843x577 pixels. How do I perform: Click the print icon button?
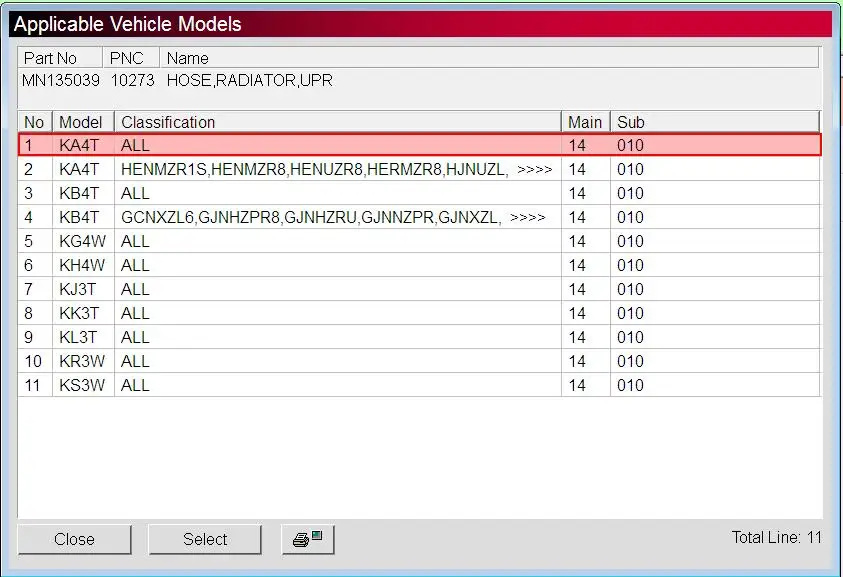point(308,539)
